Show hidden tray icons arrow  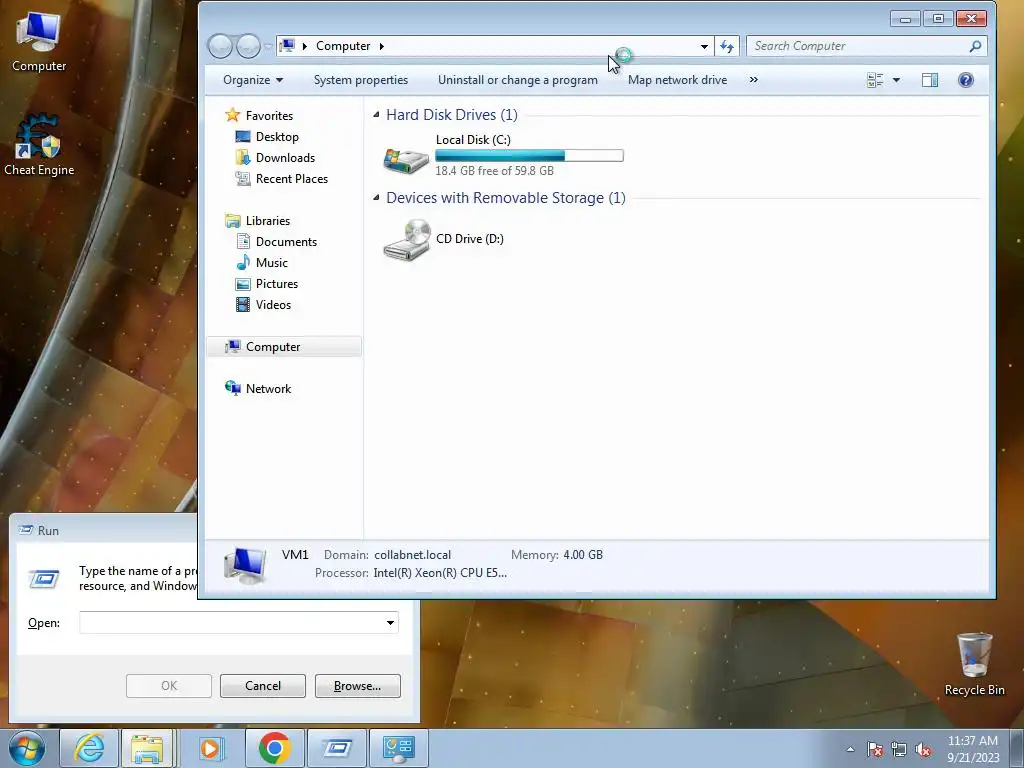point(850,749)
